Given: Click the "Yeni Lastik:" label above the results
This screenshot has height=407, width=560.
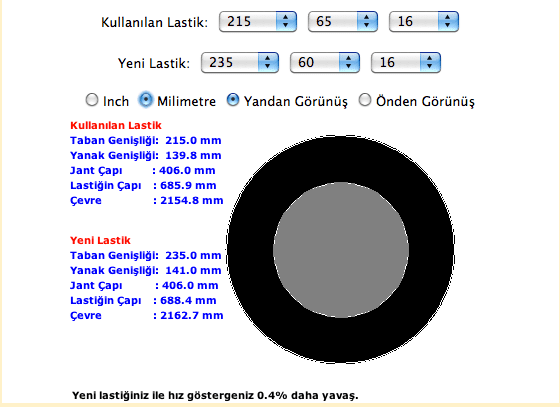Looking at the screenshot, I should click(x=154, y=63).
